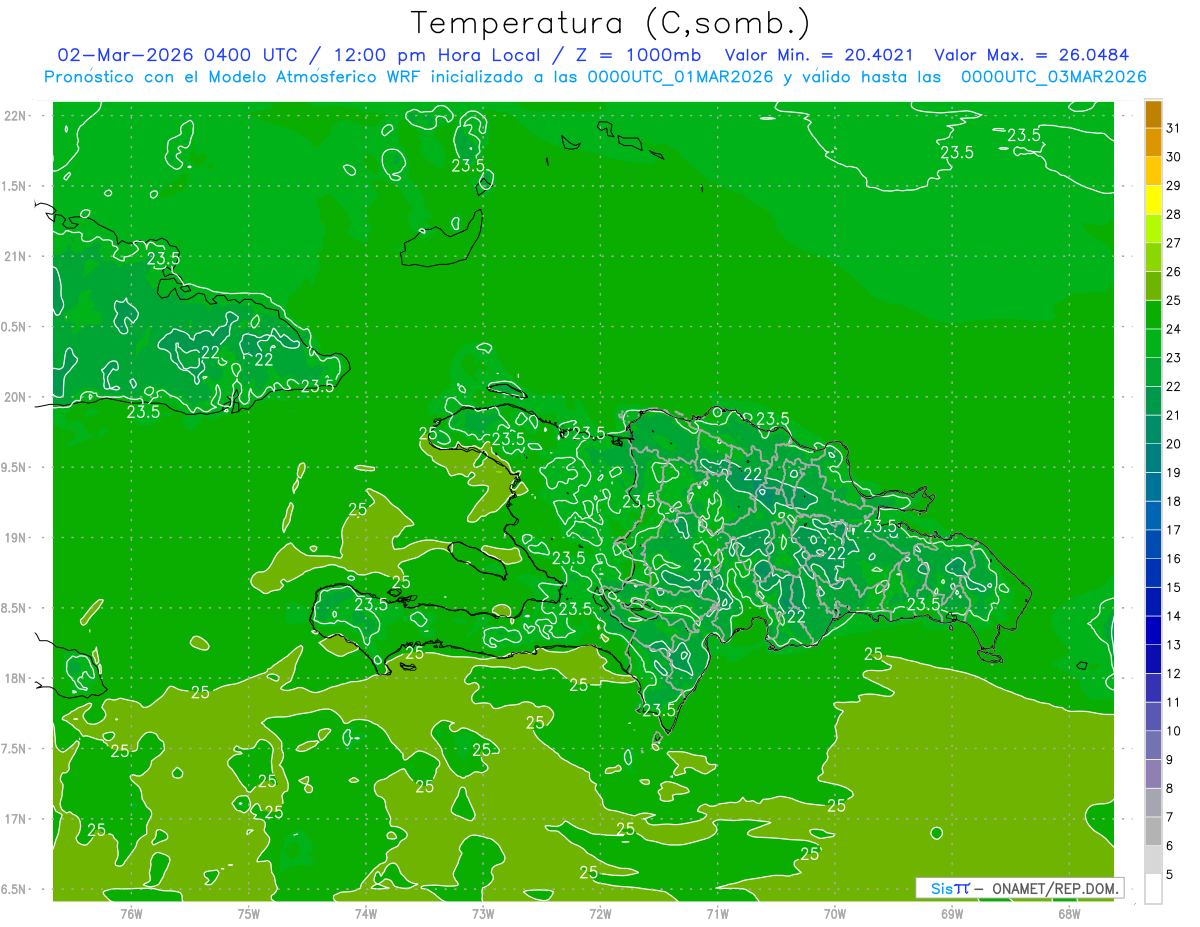Click the '71W' longitude label

pos(717,913)
